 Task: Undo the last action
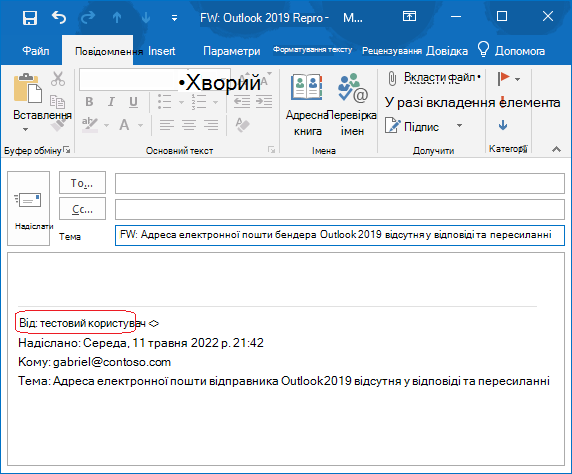pos(59,17)
